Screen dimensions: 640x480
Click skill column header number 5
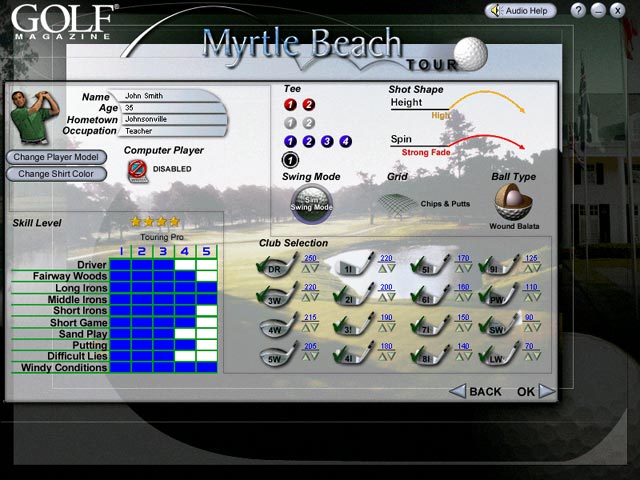[x=207, y=251]
